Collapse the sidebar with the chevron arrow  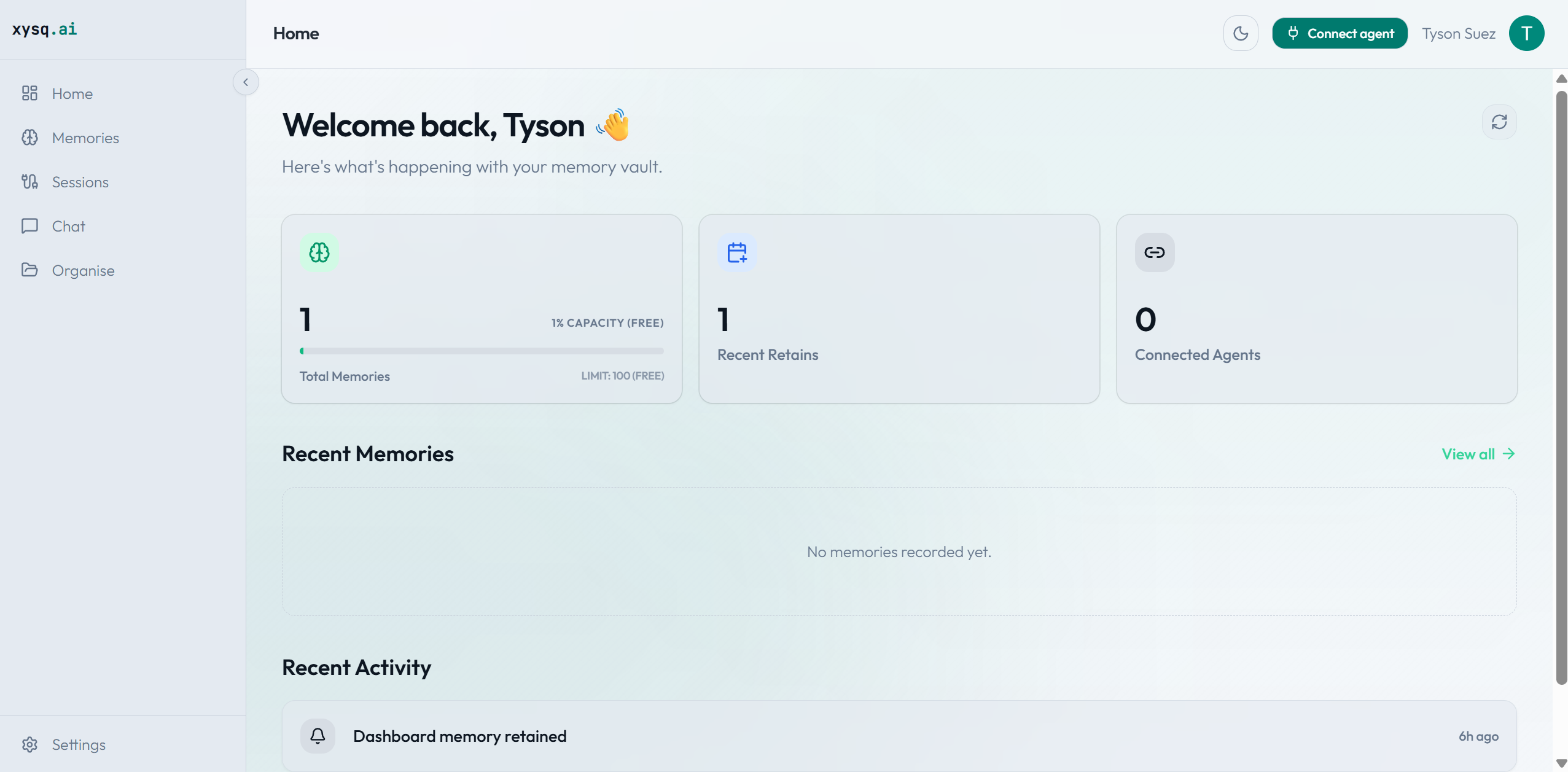[x=246, y=82]
